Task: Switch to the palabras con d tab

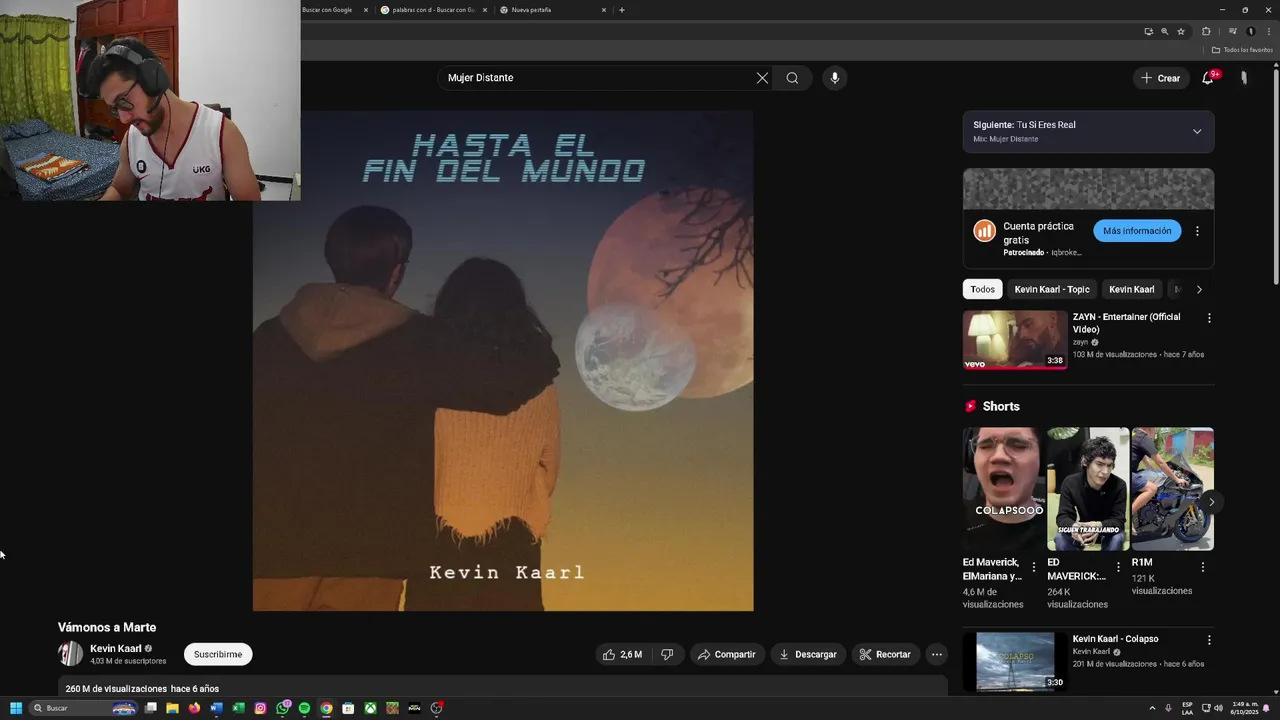Action: click(x=434, y=10)
